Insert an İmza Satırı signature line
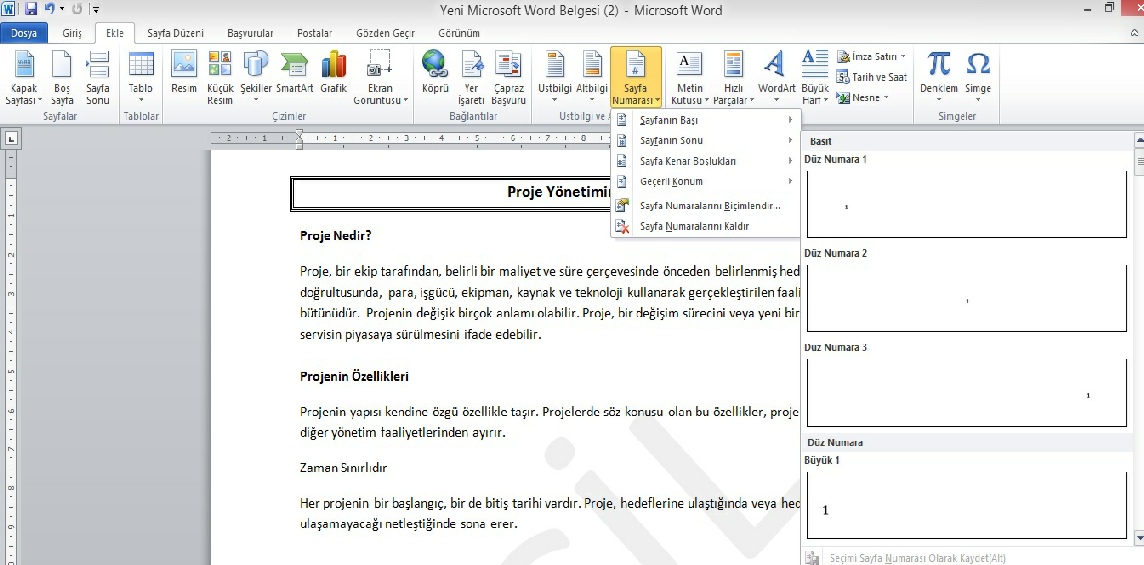This screenshot has height=565, width=1144. [x=871, y=56]
